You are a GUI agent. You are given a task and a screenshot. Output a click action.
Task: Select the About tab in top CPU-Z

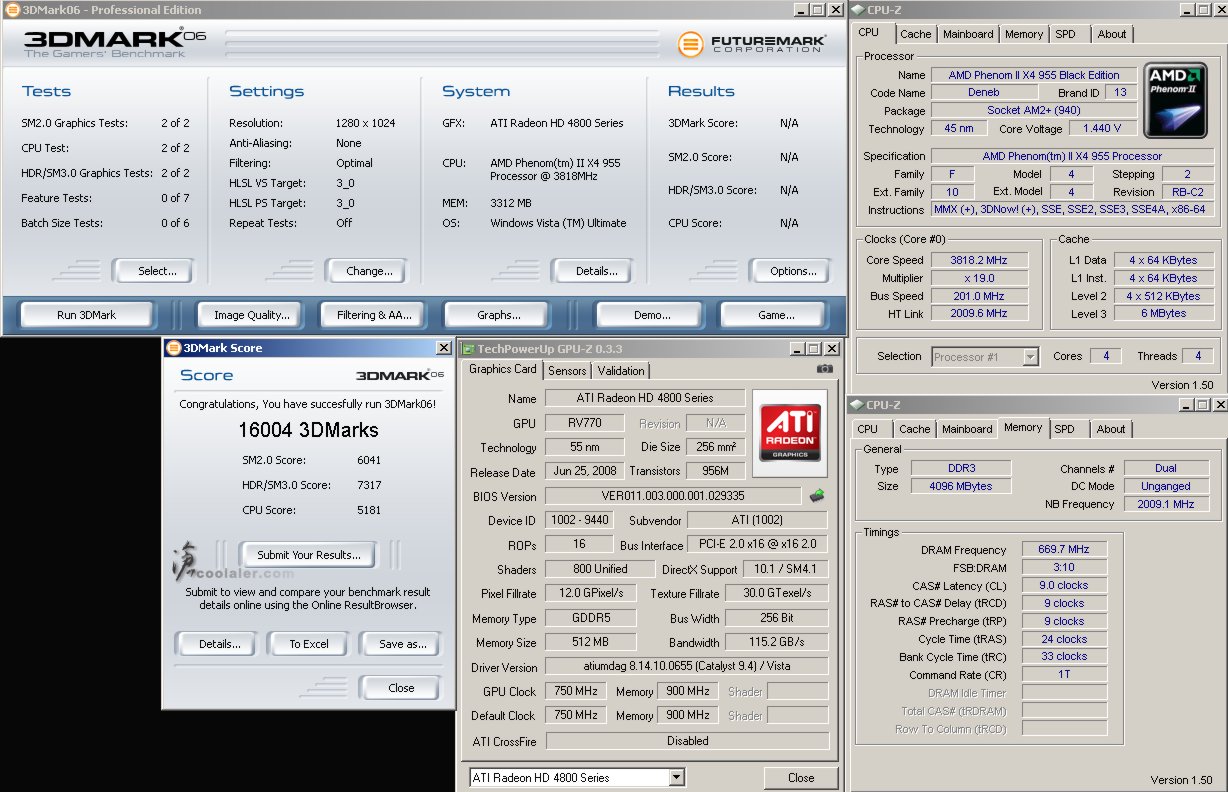pyautogui.click(x=1112, y=34)
